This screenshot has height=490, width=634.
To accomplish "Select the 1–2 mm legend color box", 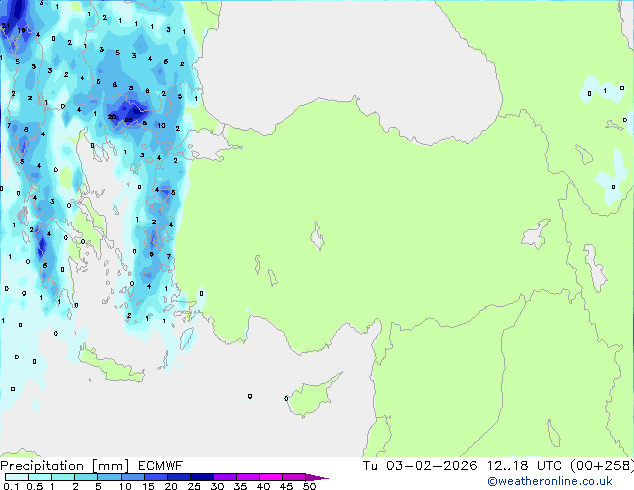I will pos(63,477).
